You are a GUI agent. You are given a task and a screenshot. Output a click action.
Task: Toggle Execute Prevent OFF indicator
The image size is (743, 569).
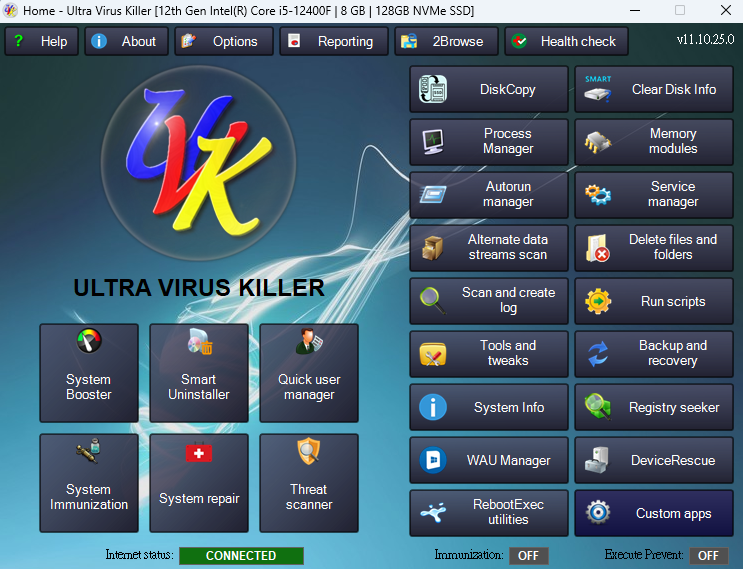709,556
